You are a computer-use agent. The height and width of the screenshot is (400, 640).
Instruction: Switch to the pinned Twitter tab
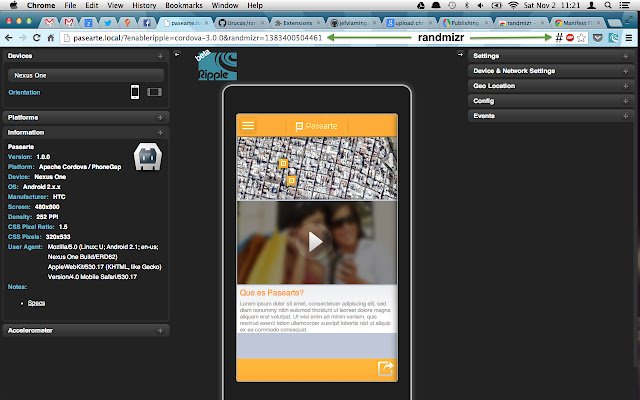(108, 23)
